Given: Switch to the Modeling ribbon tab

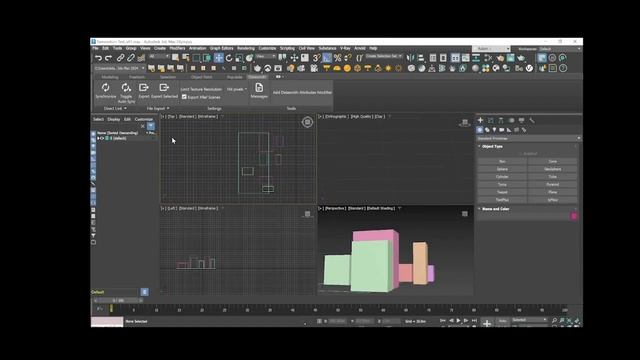Looking at the screenshot, I should pyautogui.click(x=110, y=77).
